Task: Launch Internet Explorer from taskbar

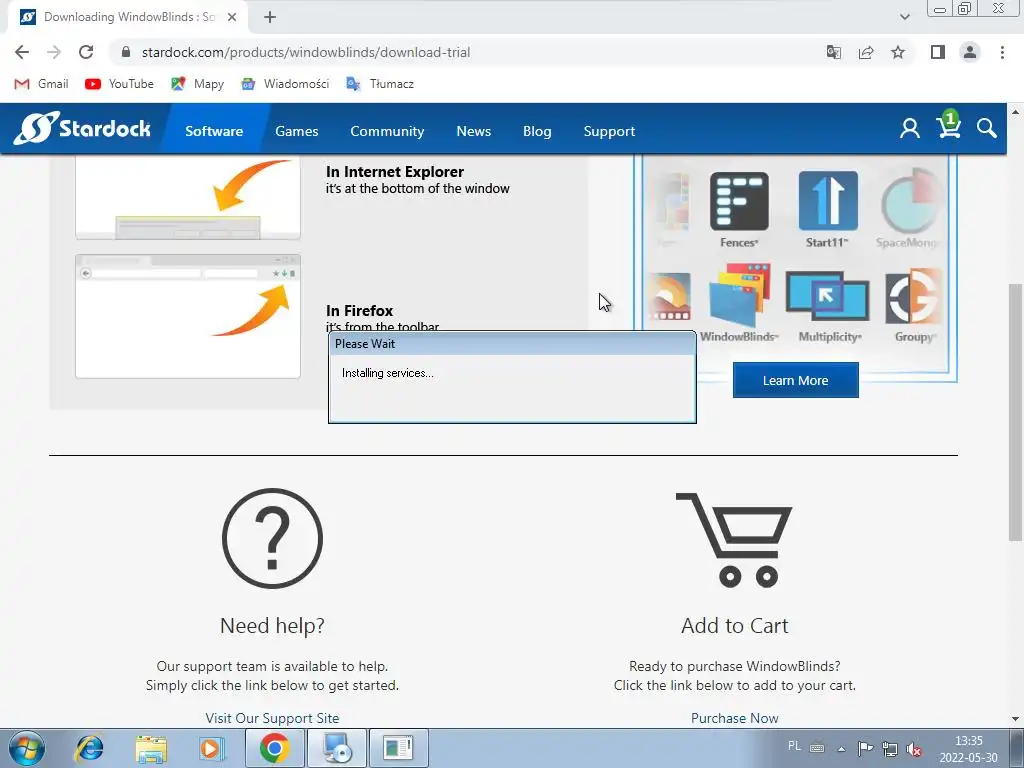Action: coord(90,748)
